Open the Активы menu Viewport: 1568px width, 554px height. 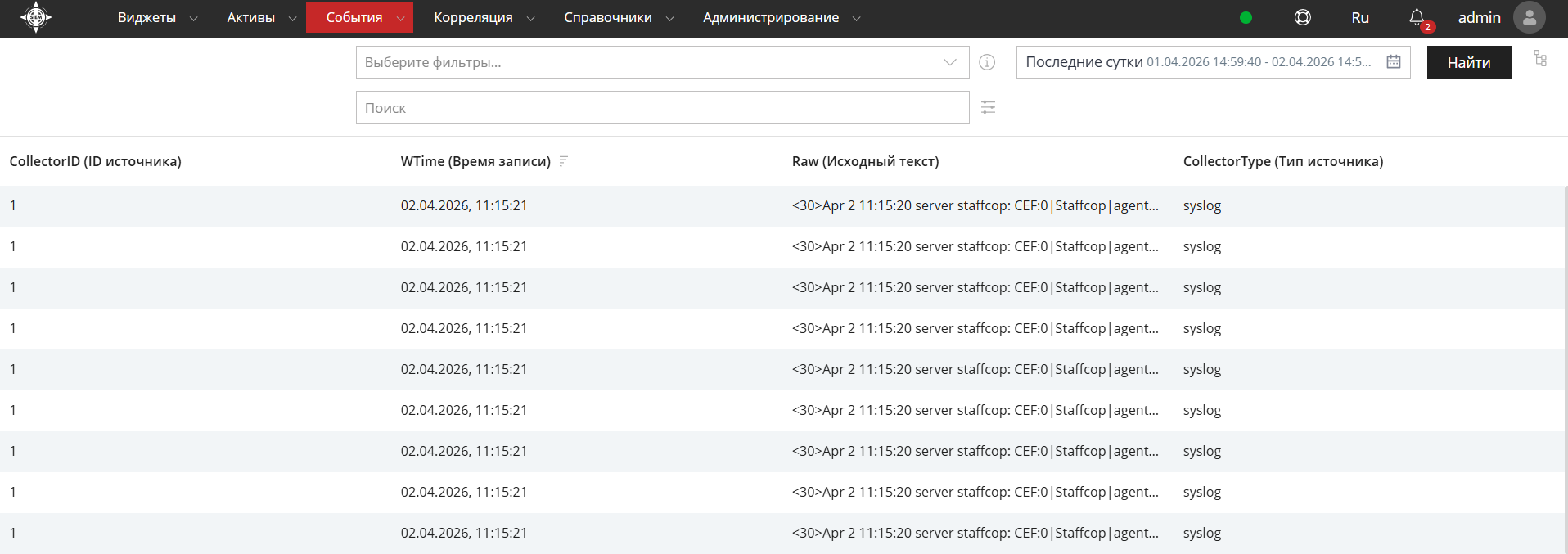[x=260, y=17]
